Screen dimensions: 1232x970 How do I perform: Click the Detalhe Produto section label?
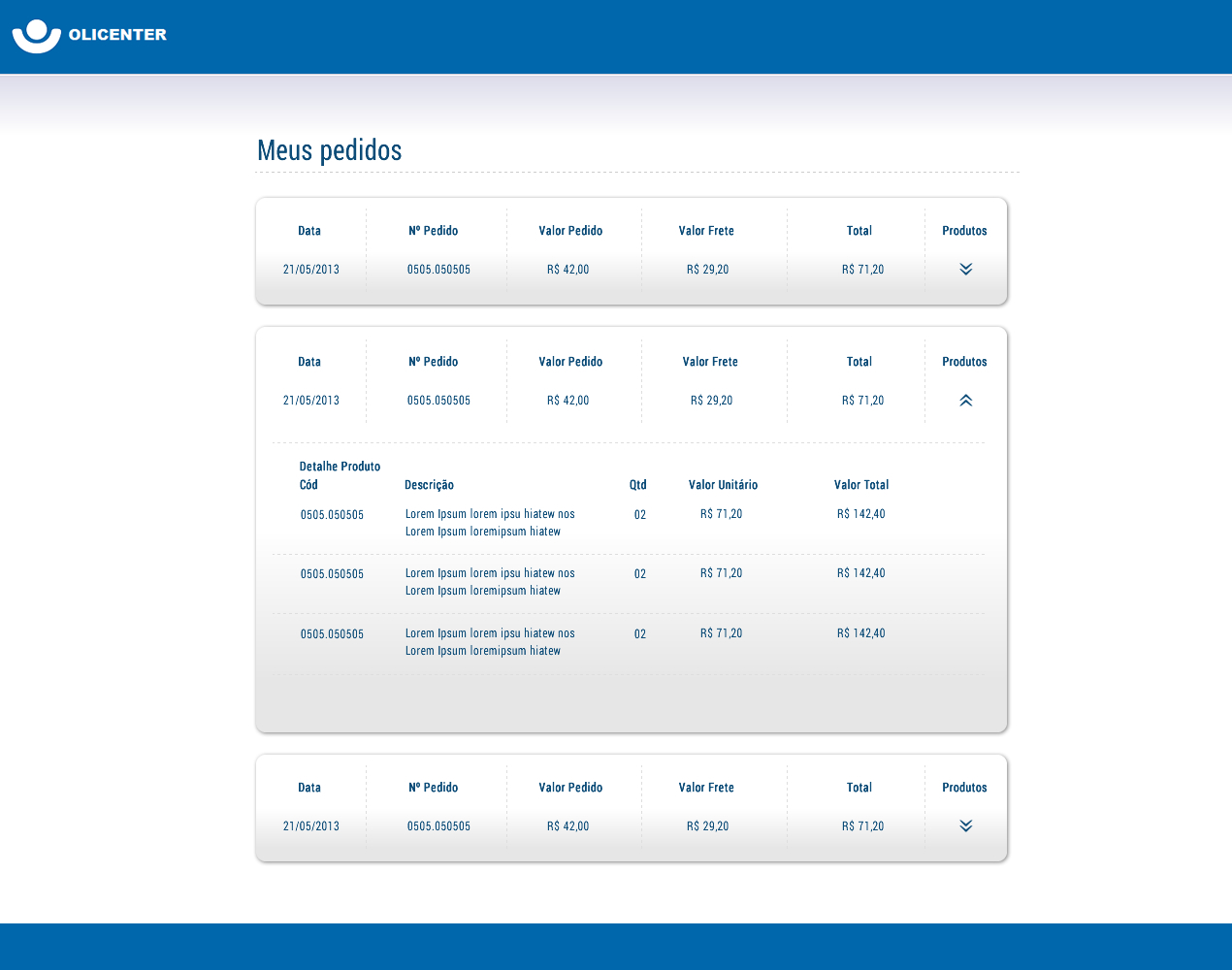click(340, 467)
